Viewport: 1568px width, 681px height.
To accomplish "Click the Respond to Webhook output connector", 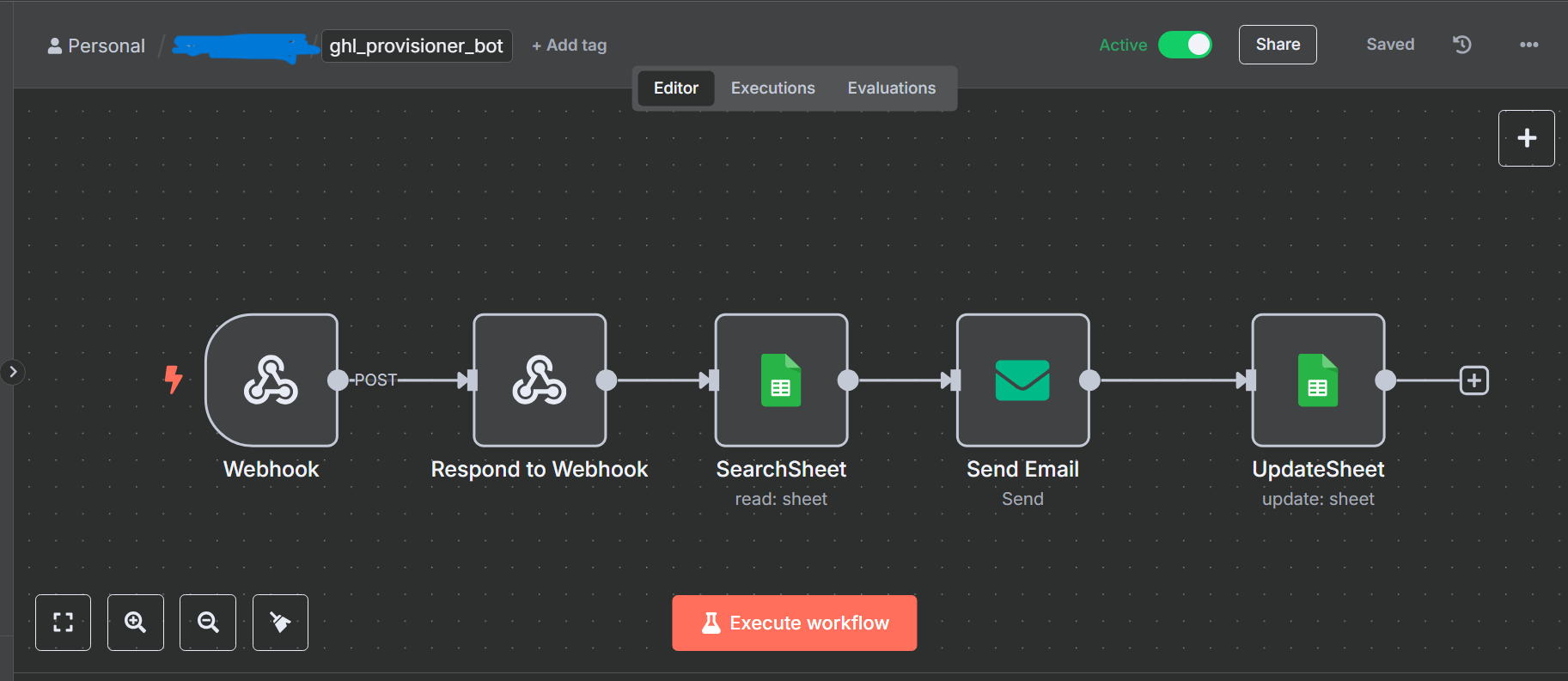I will point(607,380).
